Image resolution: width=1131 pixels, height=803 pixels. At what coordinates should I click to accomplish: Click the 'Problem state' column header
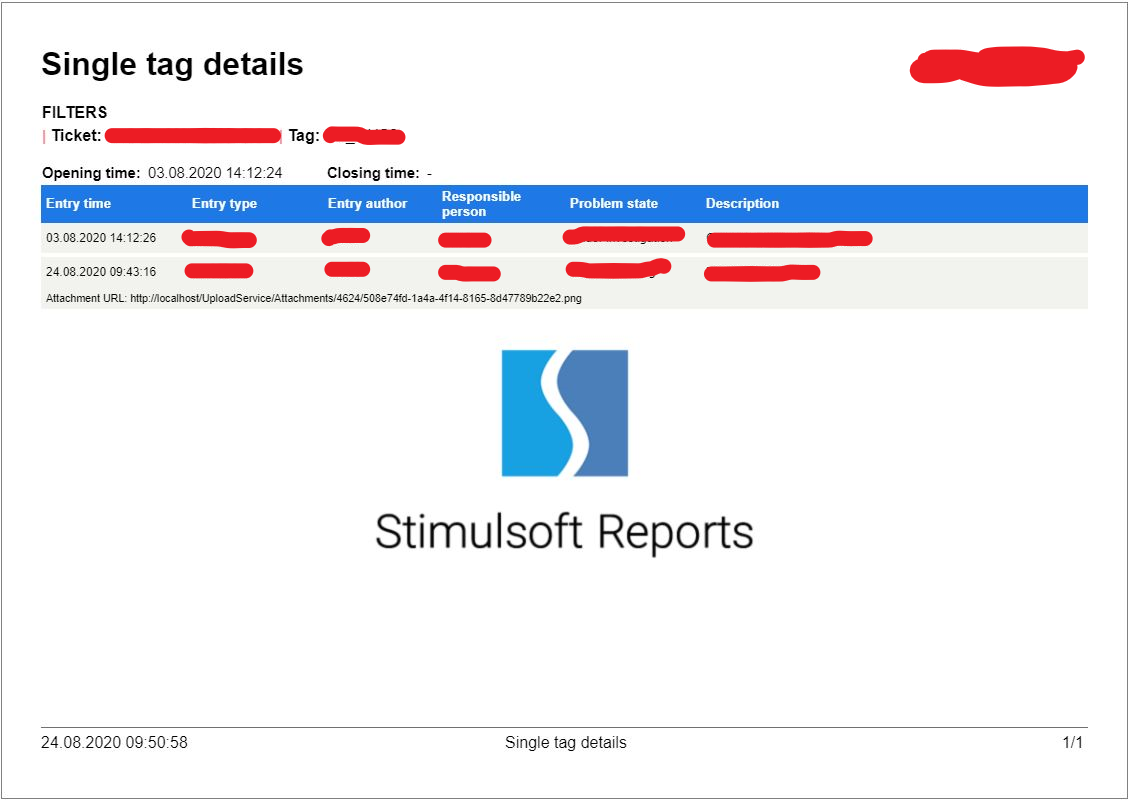[614, 203]
